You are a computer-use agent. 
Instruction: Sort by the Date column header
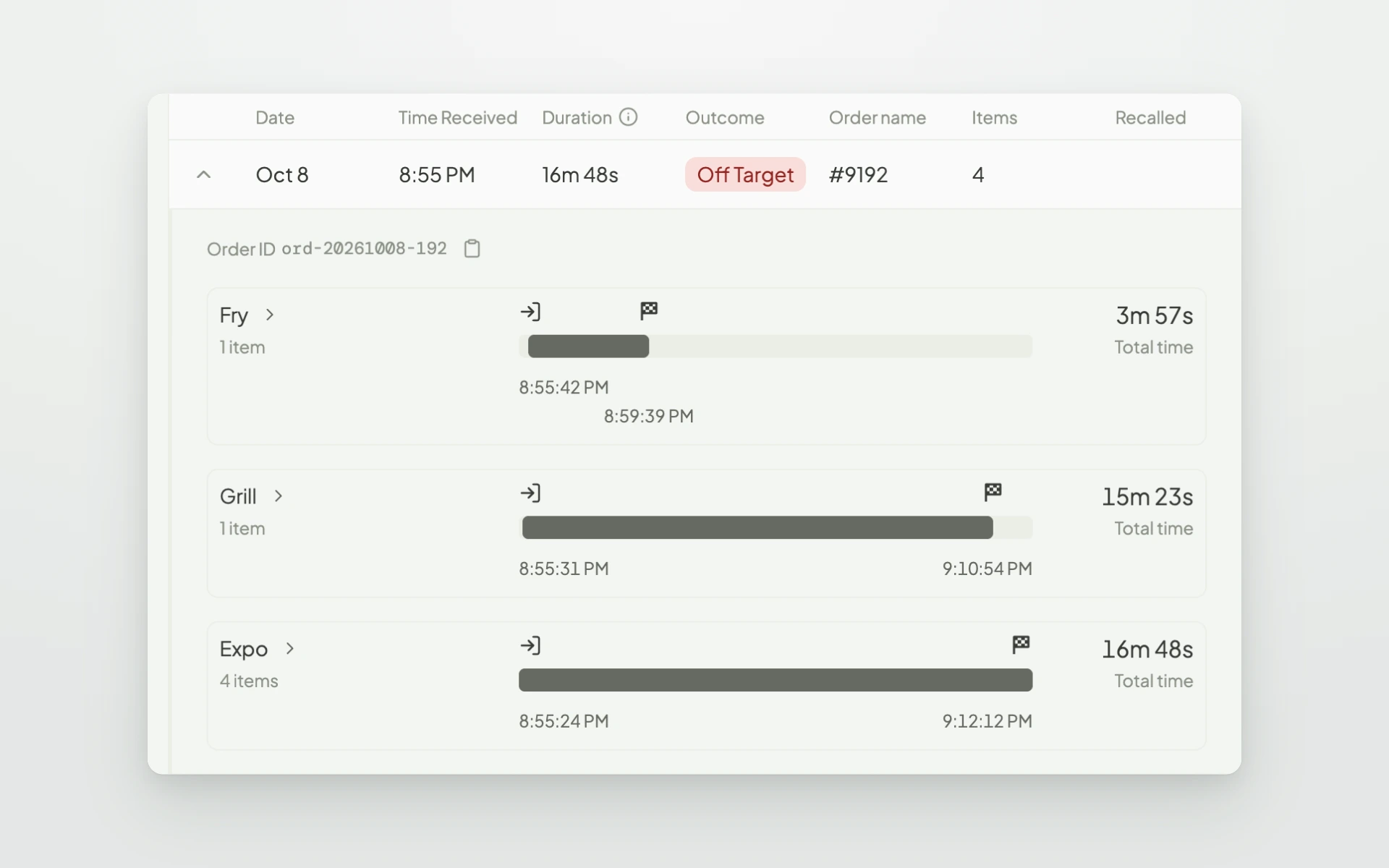(275, 118)
